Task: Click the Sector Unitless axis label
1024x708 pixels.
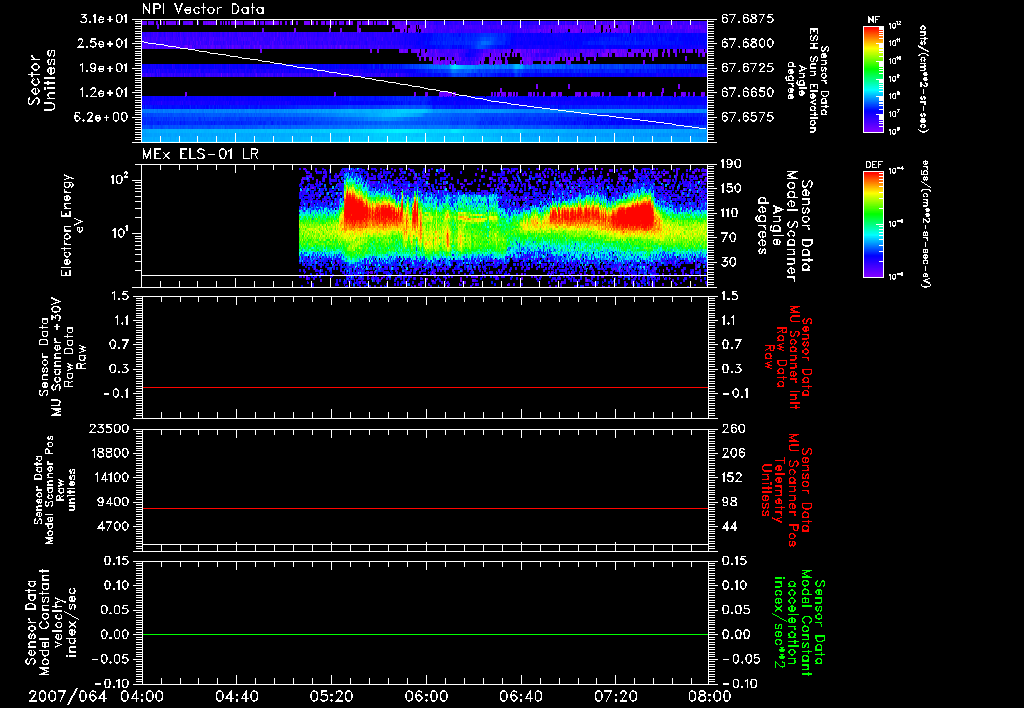Action: [x=42, y=80]
